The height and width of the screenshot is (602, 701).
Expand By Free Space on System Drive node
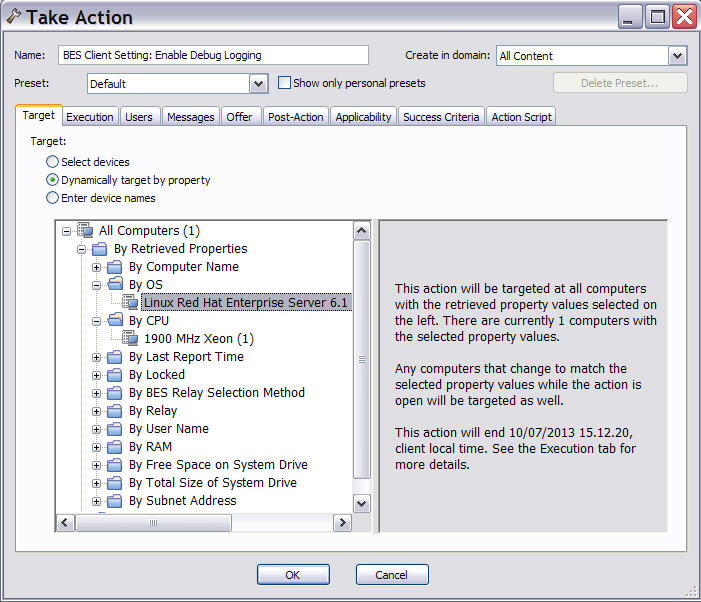pos(97,465)
